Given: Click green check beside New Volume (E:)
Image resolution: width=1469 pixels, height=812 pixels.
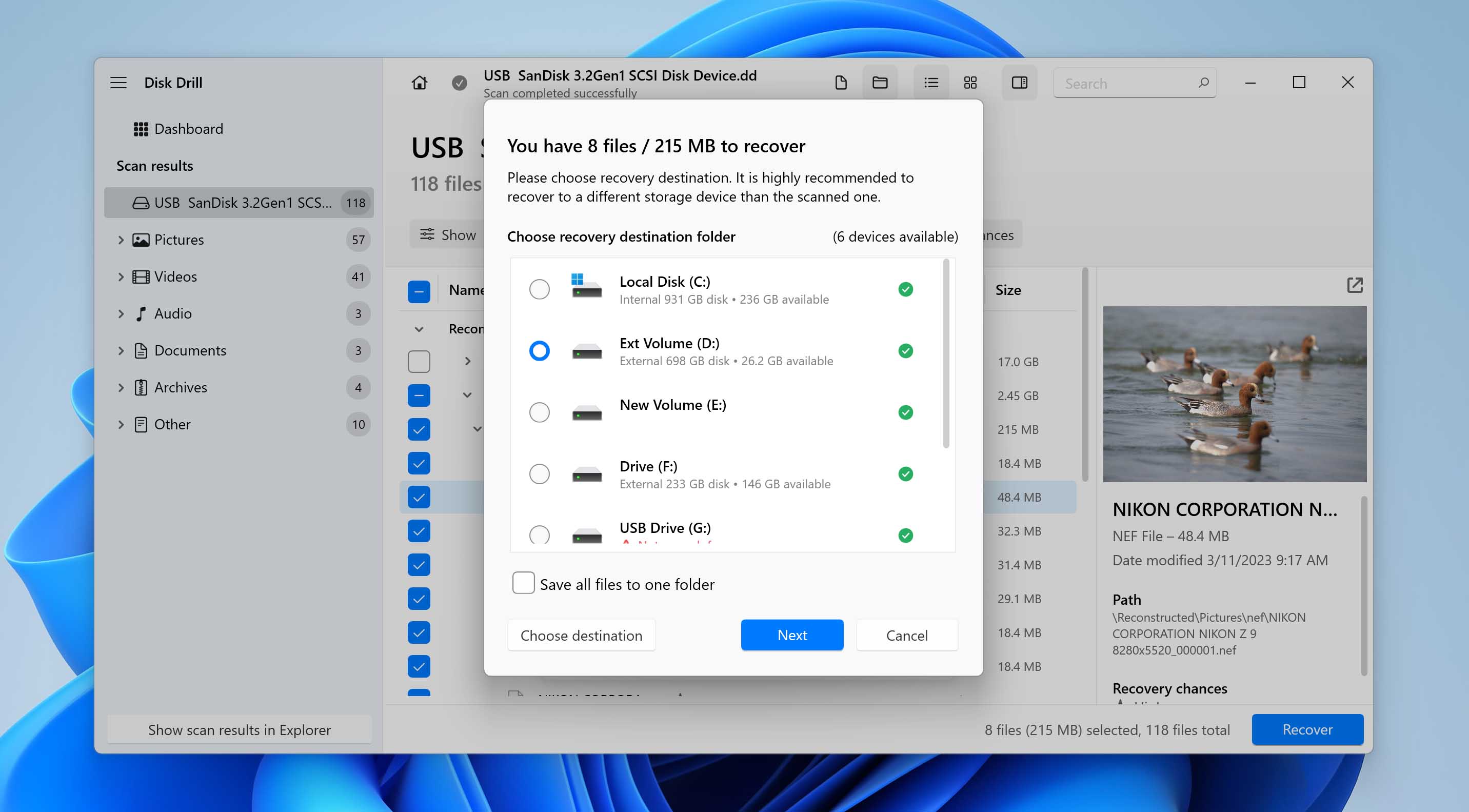Looking at the screenshot, I should coord(906,412).
